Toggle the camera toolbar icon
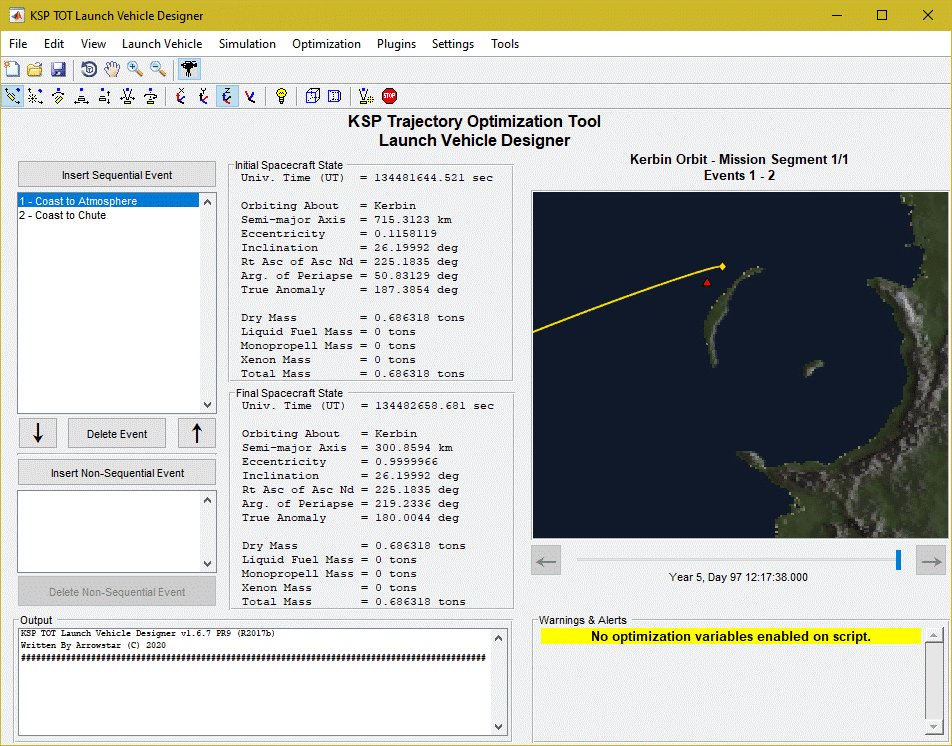The image size is (952, 746). 189,69
